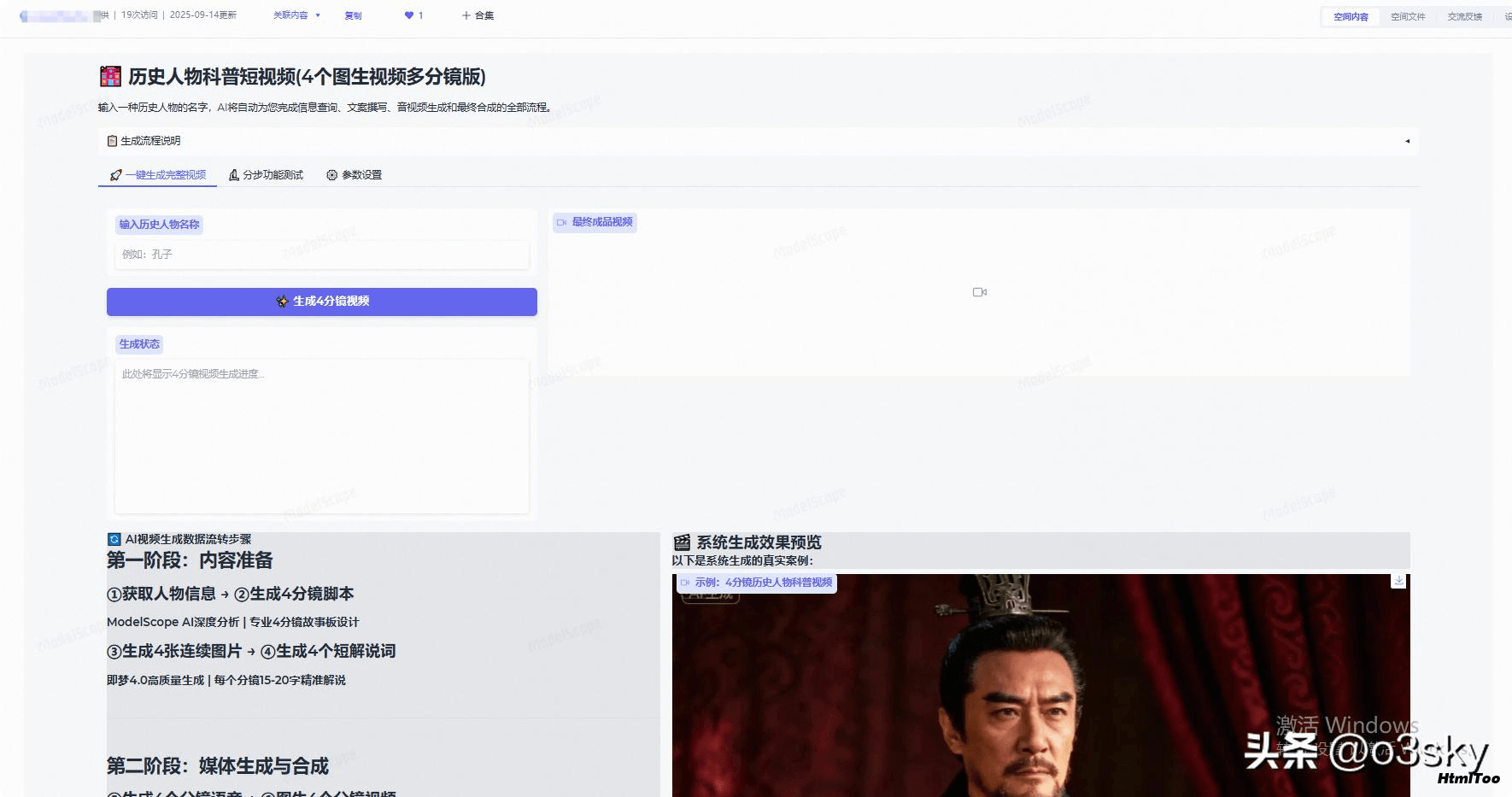
Task: Click the rocket icon beside 一键生成完整视频
Action: [116, 174]
